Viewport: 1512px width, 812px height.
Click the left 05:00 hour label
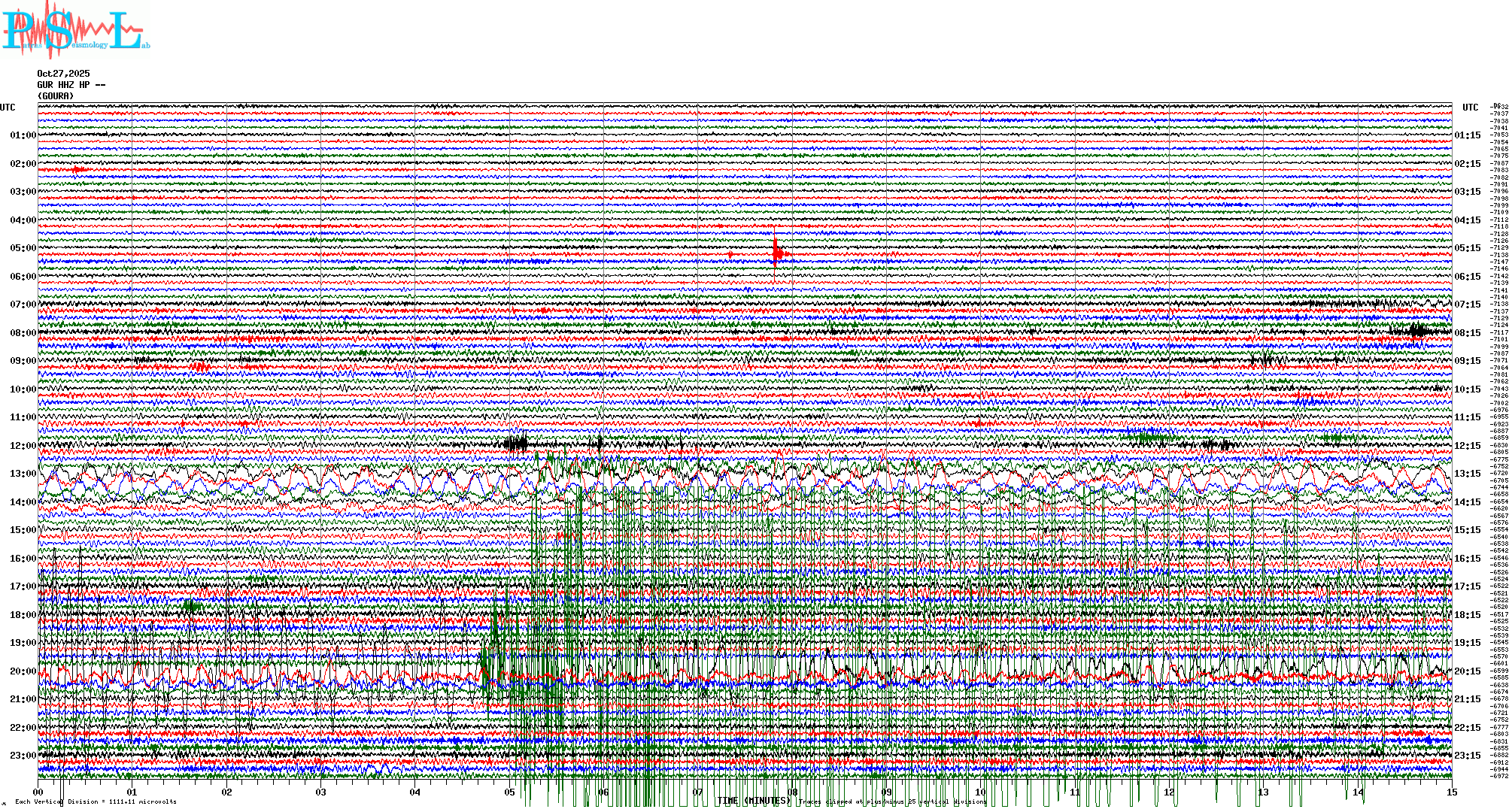click(x=23, y=248)
